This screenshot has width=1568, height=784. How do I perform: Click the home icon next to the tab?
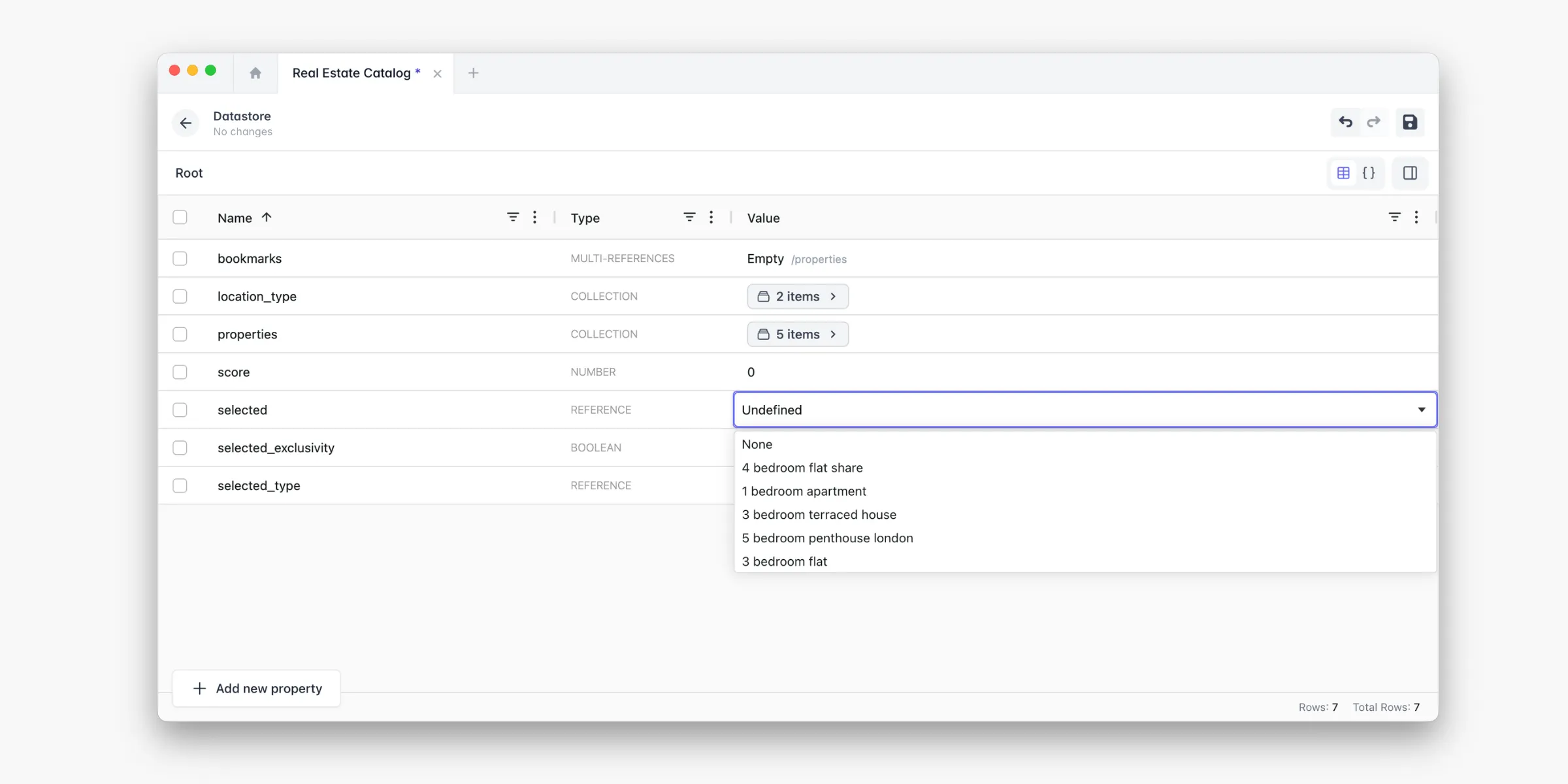(255, 73)
